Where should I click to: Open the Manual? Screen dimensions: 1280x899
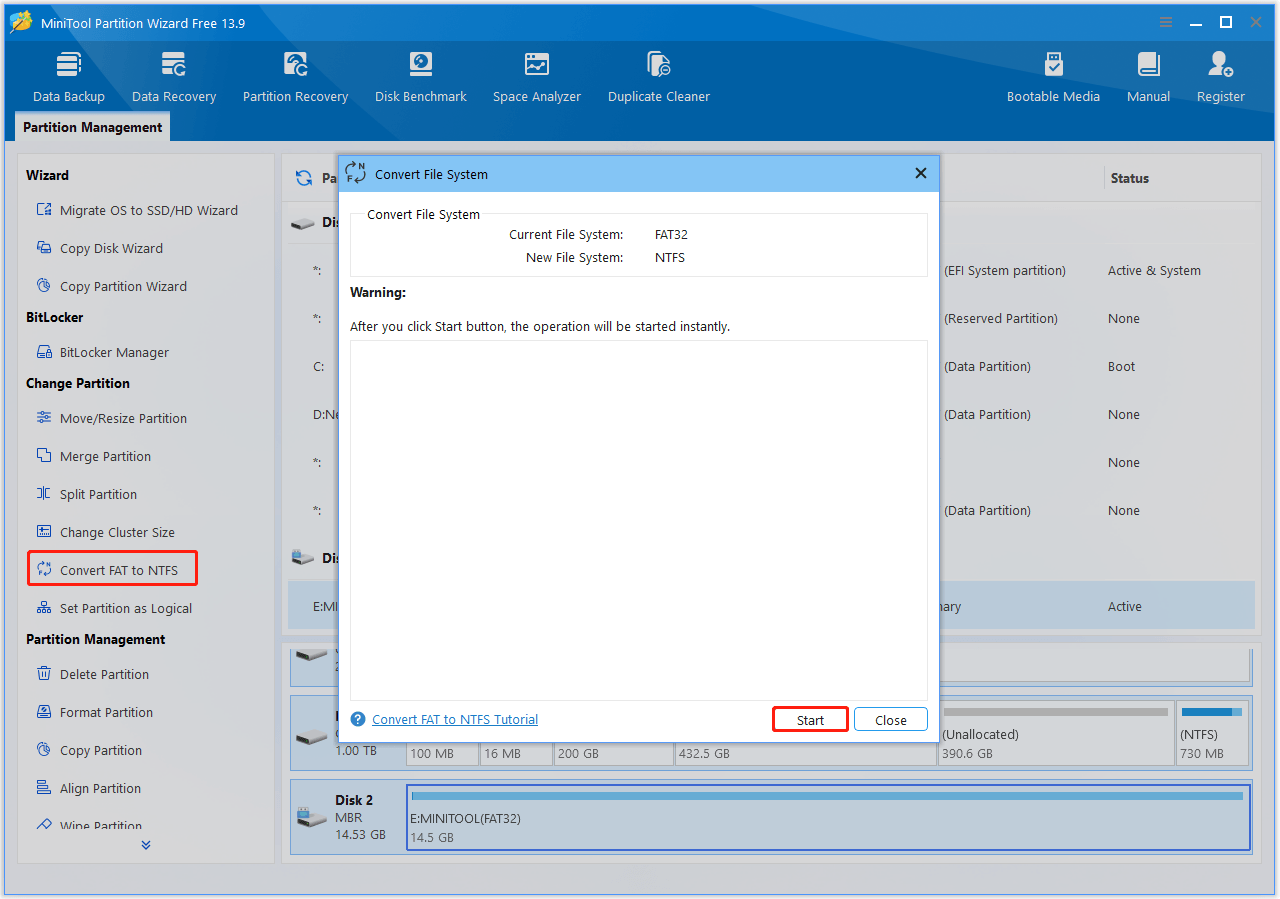[1148, 78]
